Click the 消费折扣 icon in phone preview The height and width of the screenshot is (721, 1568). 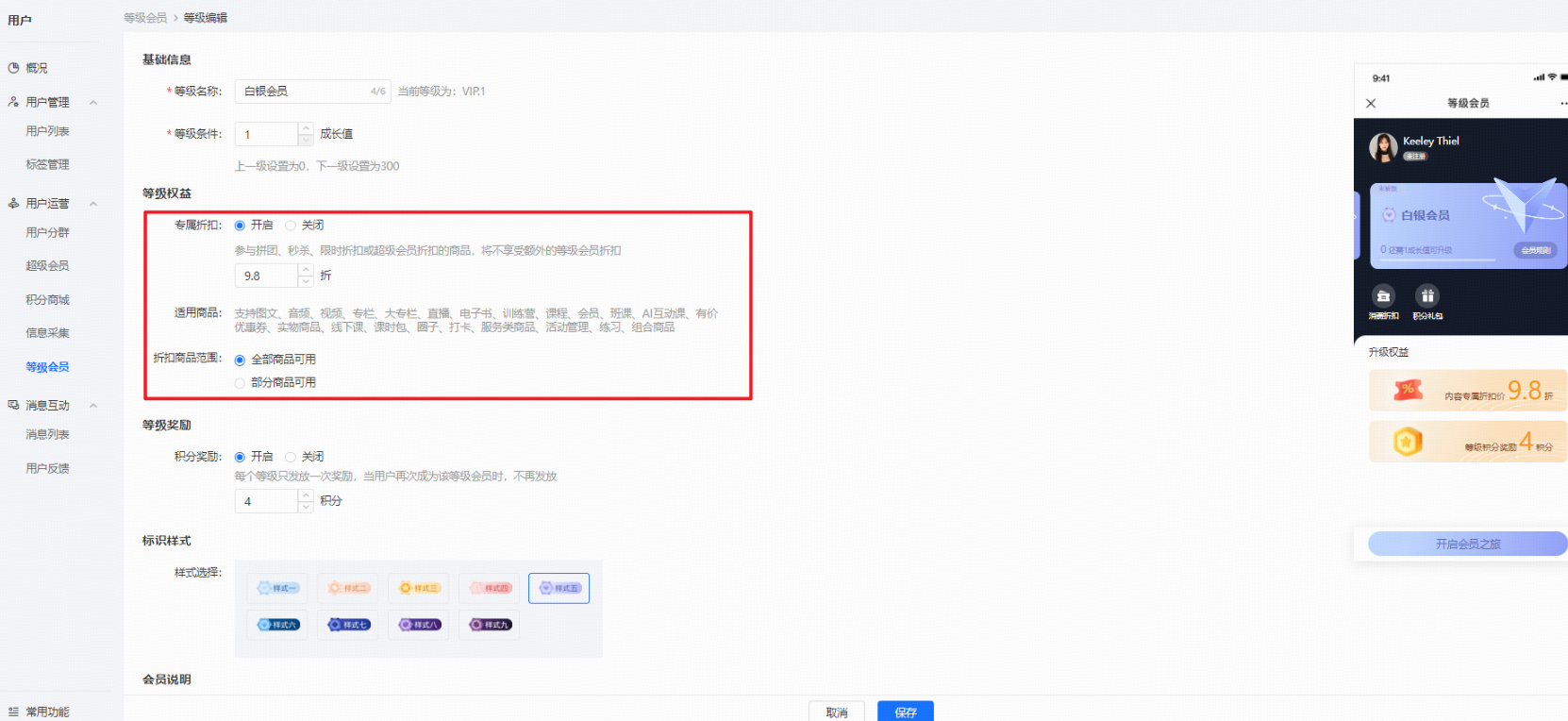click(x=1383, y=296)
